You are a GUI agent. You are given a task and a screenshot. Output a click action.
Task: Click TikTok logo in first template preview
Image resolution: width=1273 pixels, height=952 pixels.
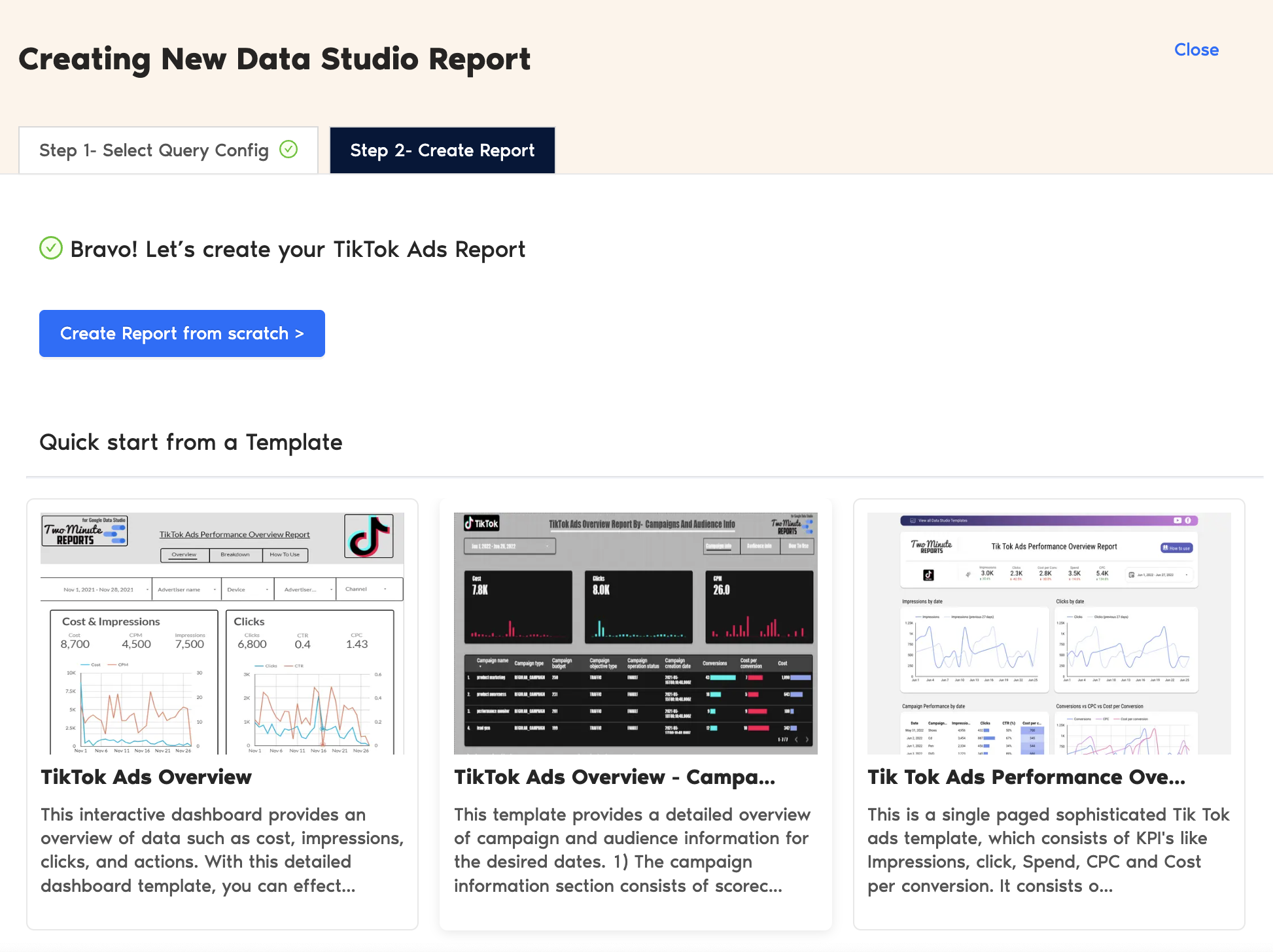[x=369, y=536]
